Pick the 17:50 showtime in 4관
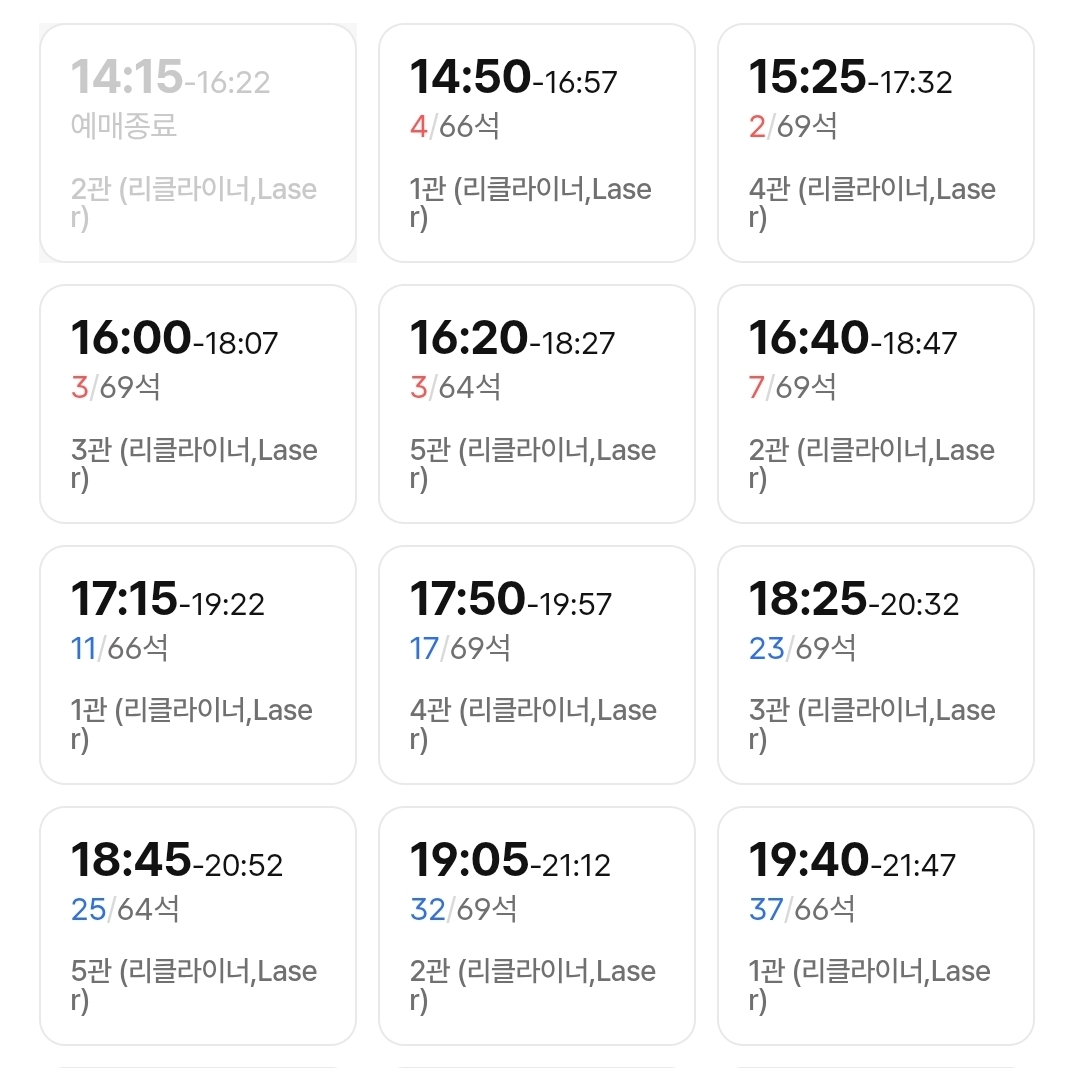The height and width of the screenshot is (1068, 1079). 537,665
